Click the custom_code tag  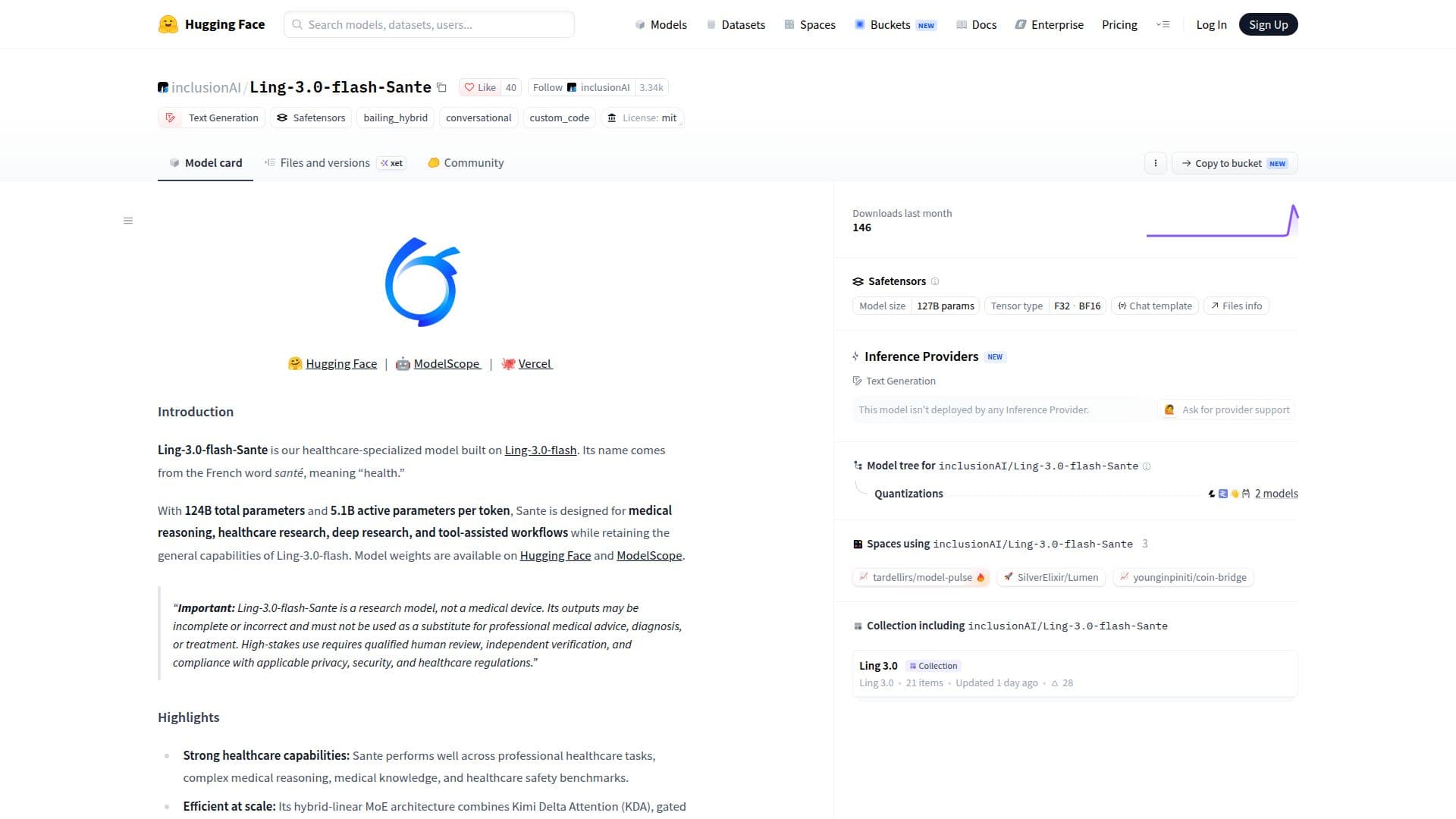[559, 118]
